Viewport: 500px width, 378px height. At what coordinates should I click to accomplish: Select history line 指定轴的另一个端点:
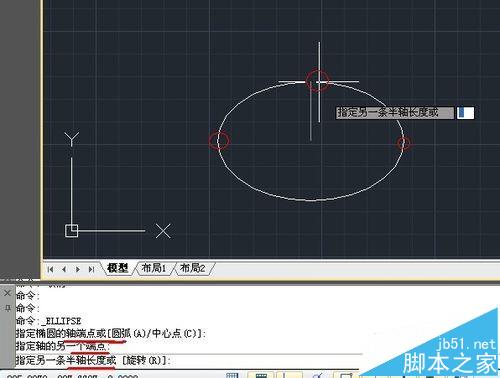click(62, 346)
